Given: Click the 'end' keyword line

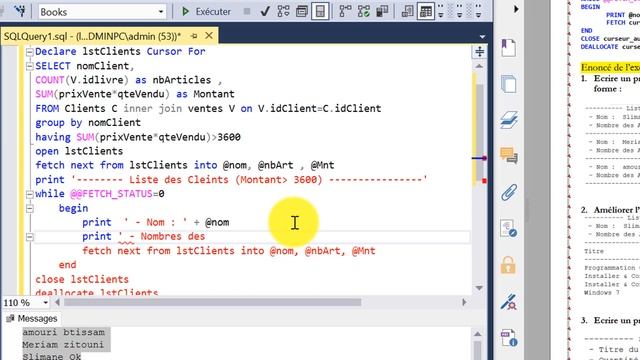Looking at the screenshot, I should point(67,265).
